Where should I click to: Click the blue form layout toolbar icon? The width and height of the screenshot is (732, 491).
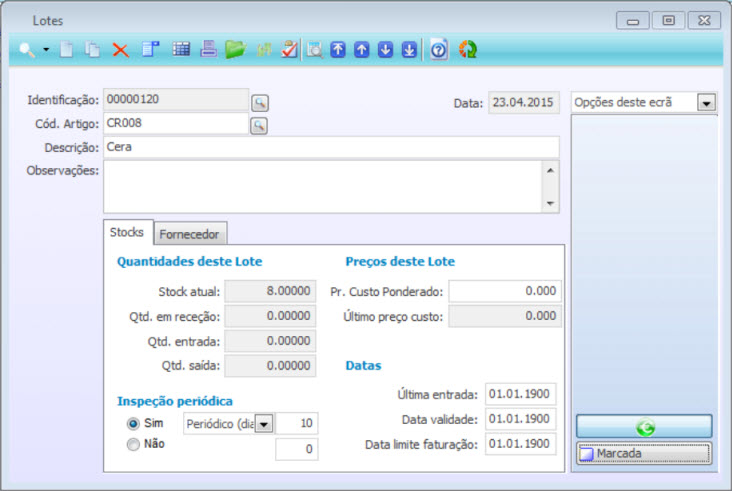pyautogui.click(x=150, y=49)
